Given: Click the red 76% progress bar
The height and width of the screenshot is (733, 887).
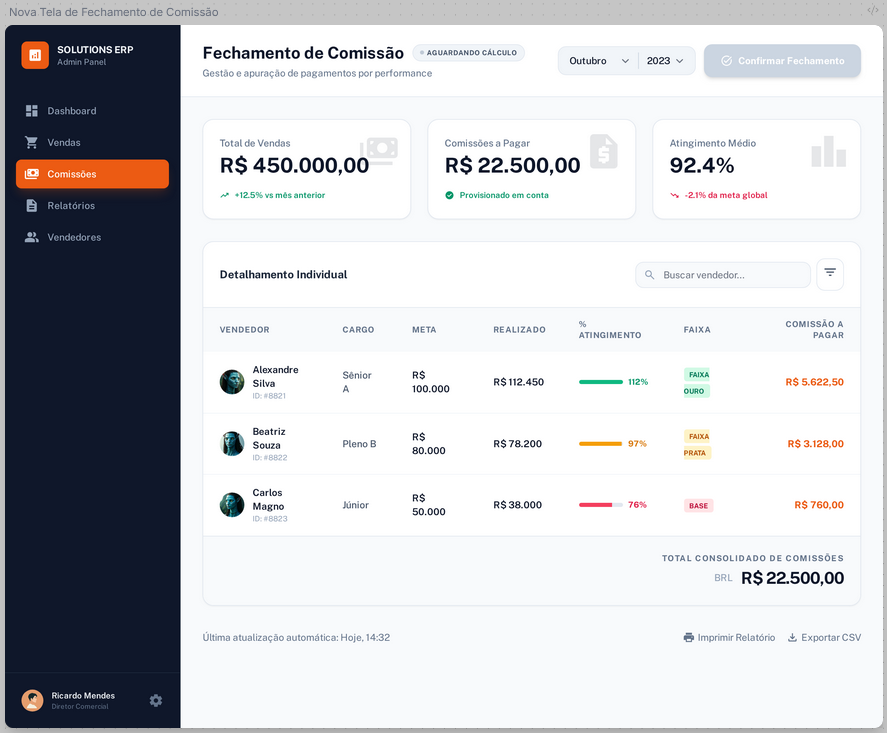Looking at the screenshot, I should tap(601, 505).
